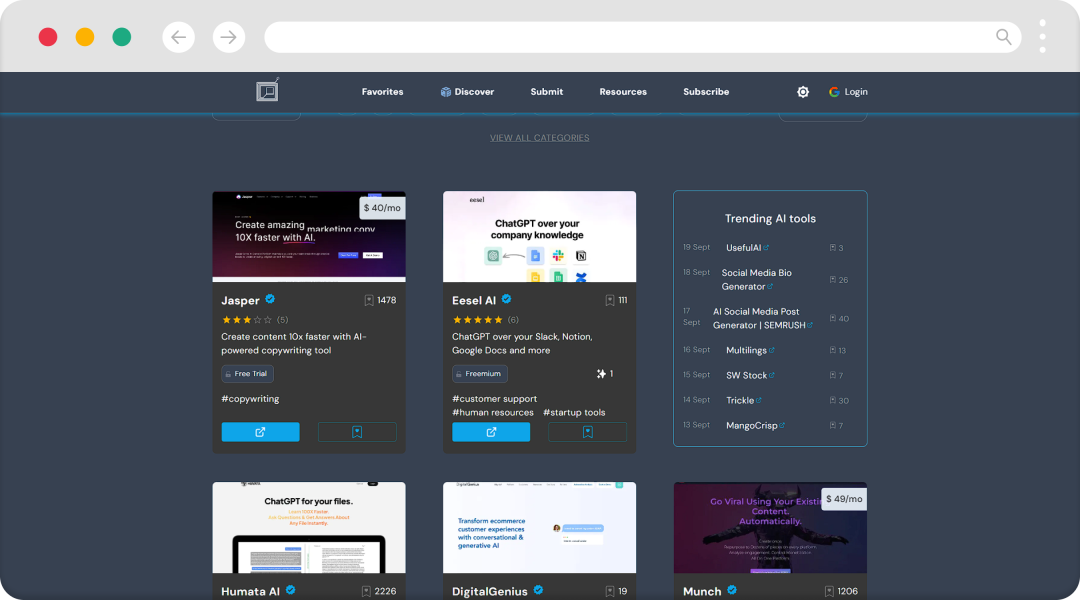Open MangoCrisp trending link
This screenshot has height=600, width=1080.
pyautogui.click(x=756, y=426)
